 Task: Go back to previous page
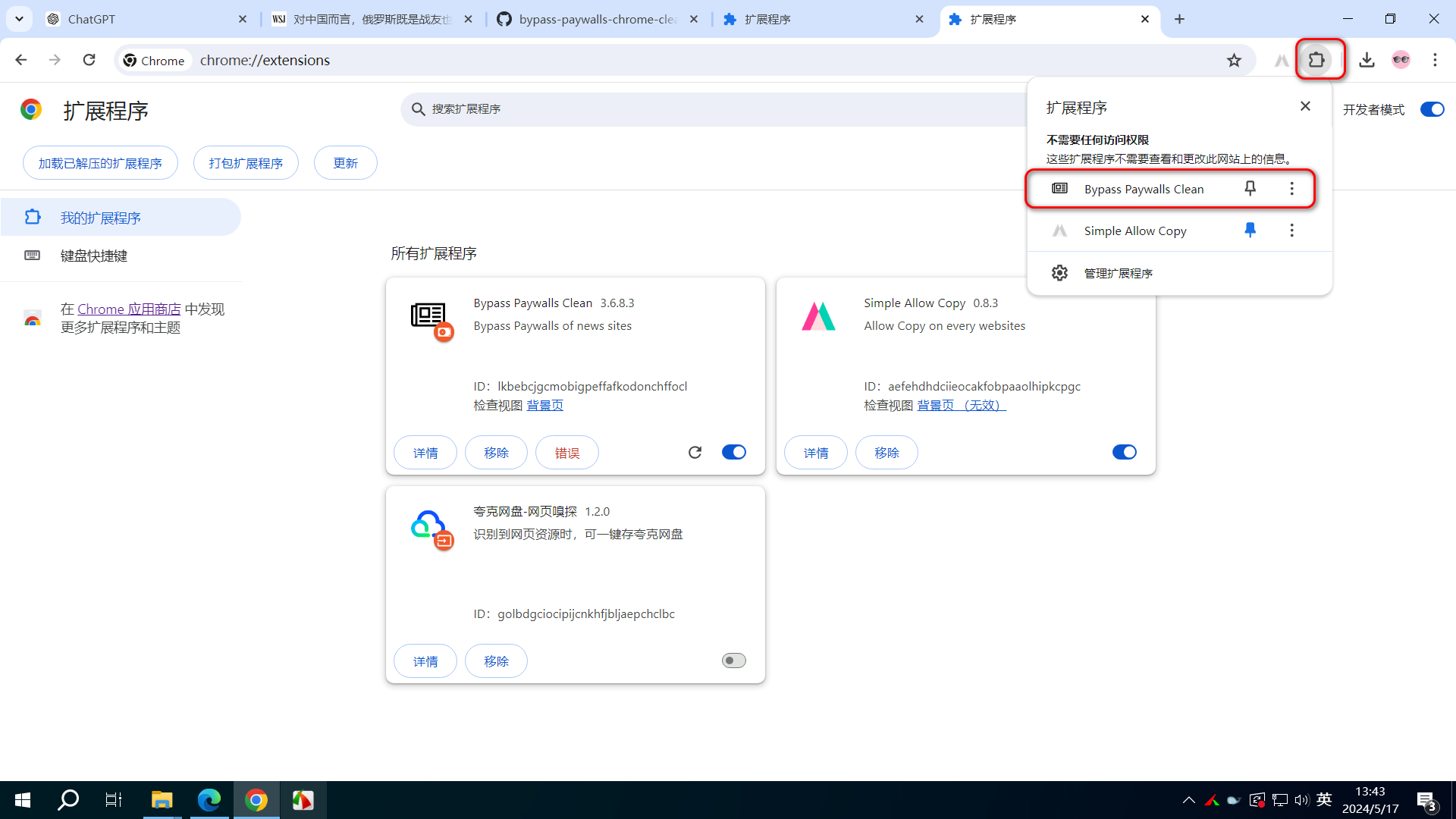coord(21,60)
